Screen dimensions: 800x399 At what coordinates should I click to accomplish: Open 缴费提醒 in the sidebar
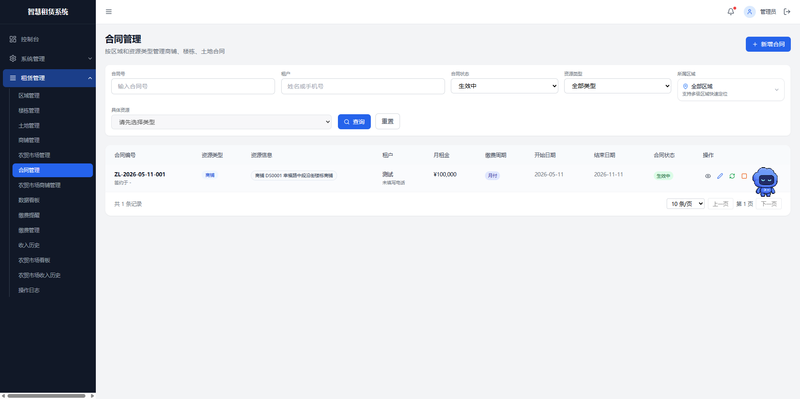point(29,215)
